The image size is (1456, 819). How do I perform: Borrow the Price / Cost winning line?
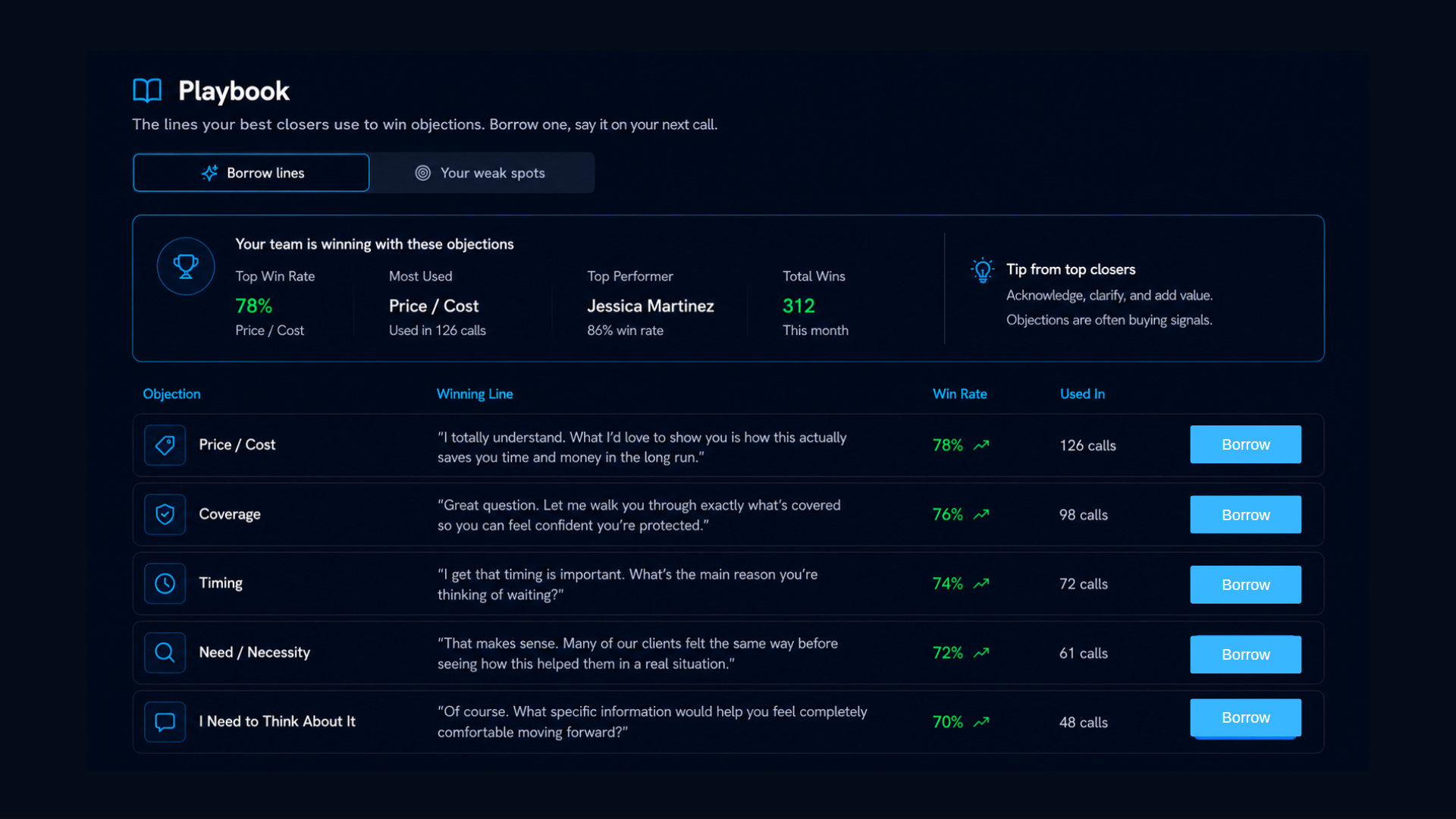(1245, 444)
